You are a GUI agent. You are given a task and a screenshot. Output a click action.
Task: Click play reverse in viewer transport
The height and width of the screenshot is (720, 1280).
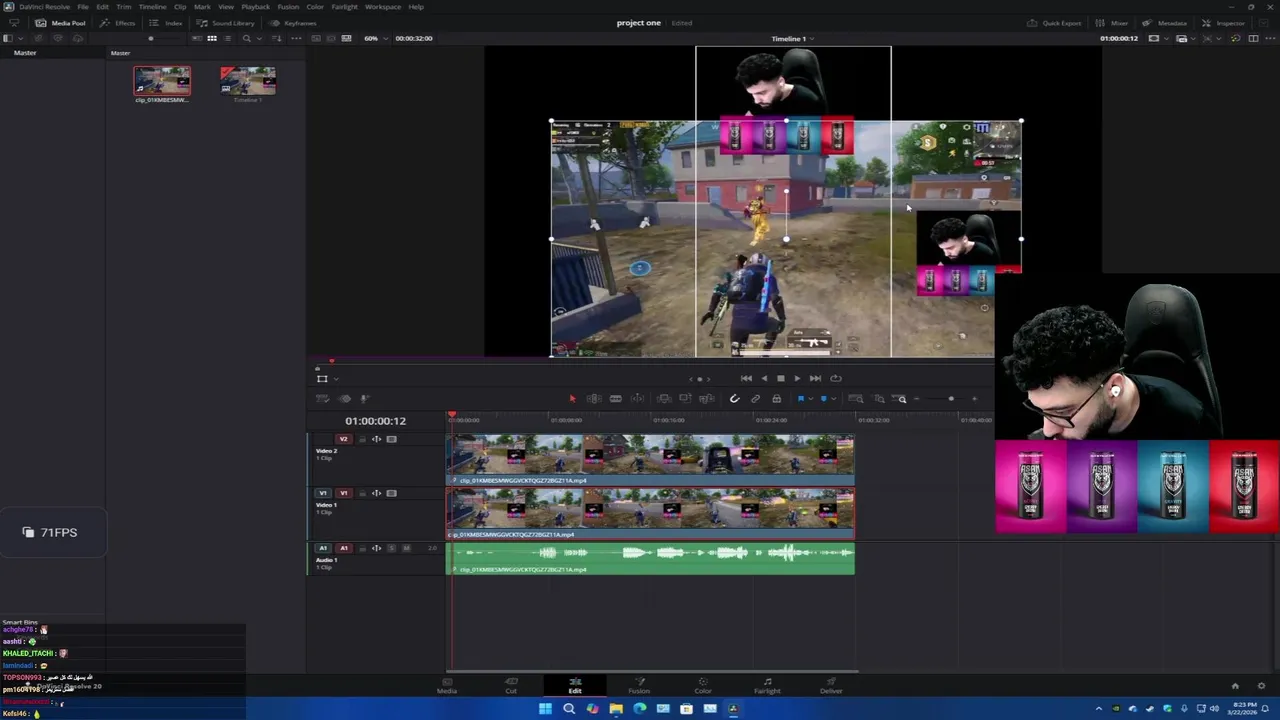click(x=764, y=378)
